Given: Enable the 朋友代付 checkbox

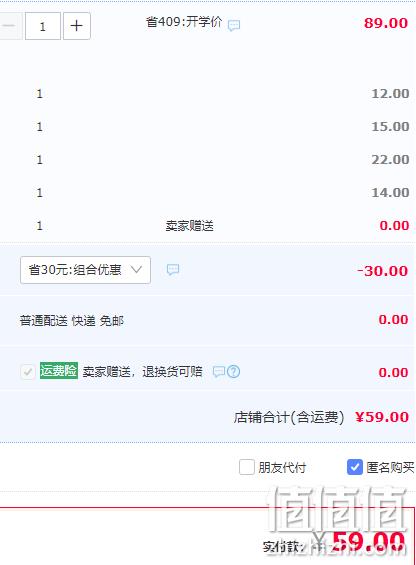Looking at the screenshot, I should click(x=247, y=467).
